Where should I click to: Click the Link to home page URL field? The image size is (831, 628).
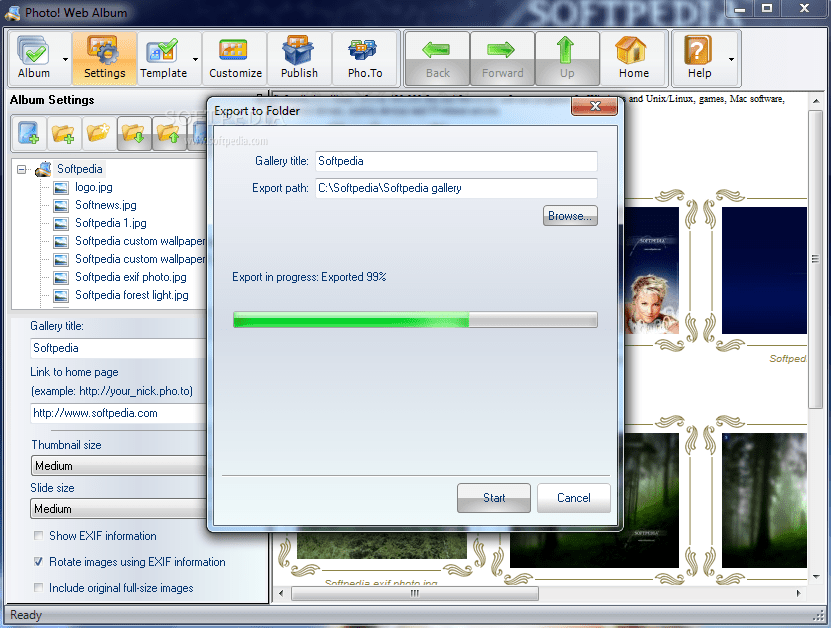[x=119, y=413]
